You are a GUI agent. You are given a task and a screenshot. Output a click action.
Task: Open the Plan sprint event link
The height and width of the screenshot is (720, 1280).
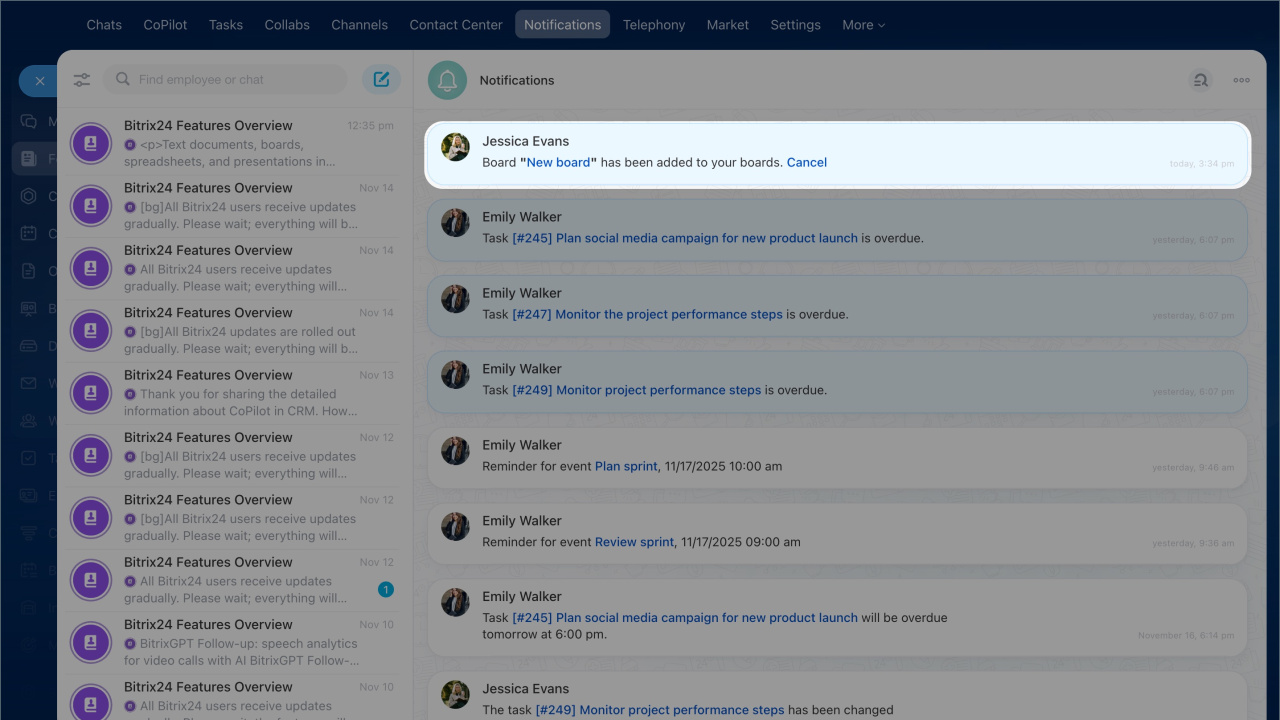(x=626, y=466)
